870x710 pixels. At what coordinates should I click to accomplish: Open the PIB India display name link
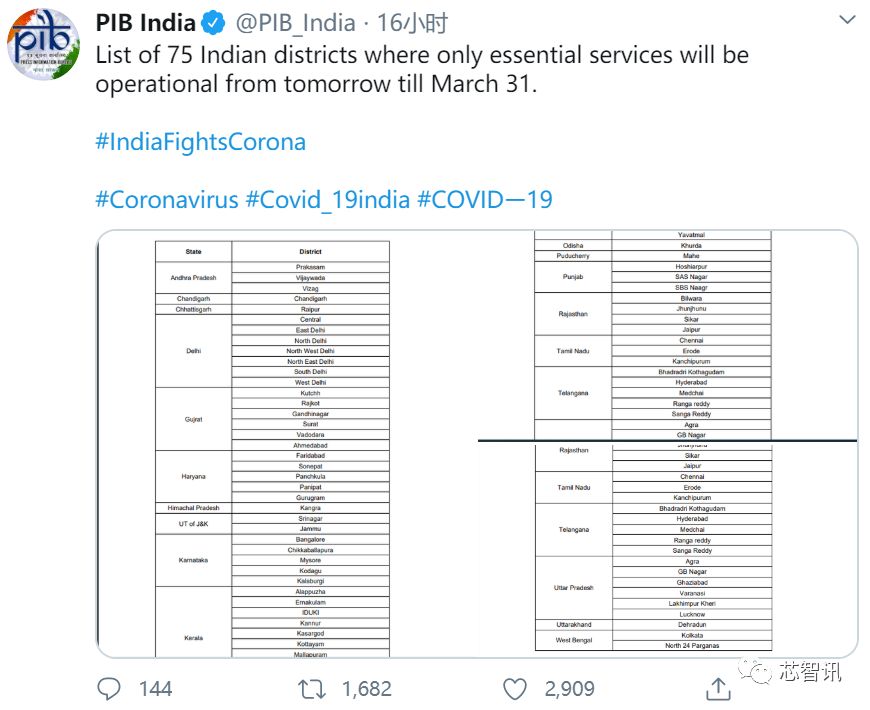(x=144, y=22)
